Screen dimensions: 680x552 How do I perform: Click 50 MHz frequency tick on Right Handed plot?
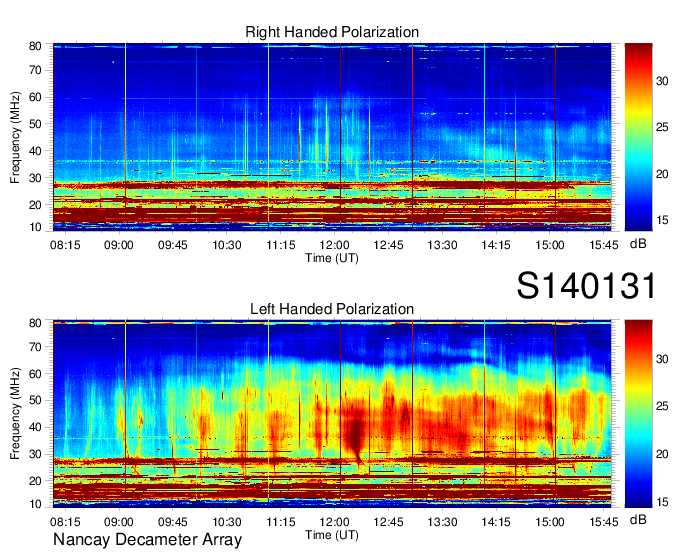35,124
